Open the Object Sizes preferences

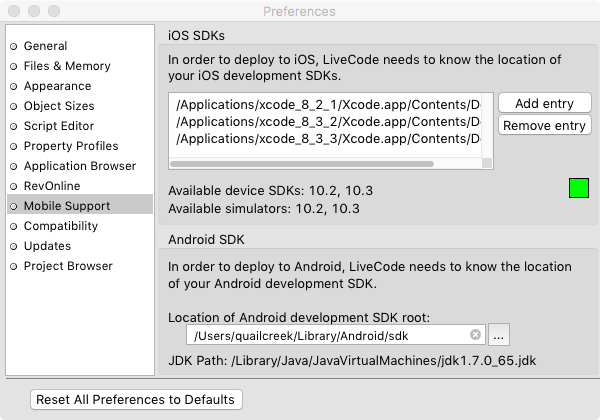[59, 106]
